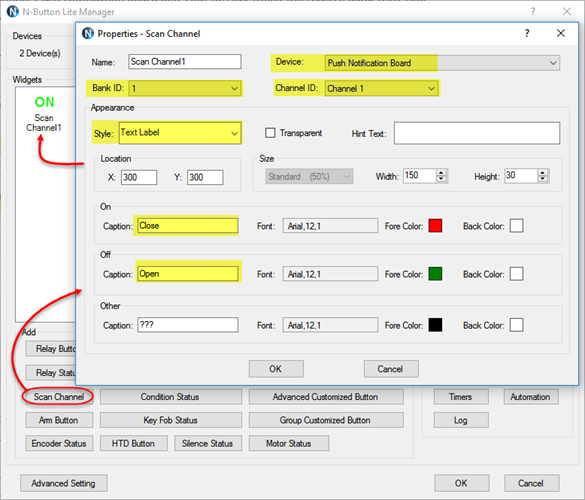Click the Relay Button add button

tap(51, 349)
